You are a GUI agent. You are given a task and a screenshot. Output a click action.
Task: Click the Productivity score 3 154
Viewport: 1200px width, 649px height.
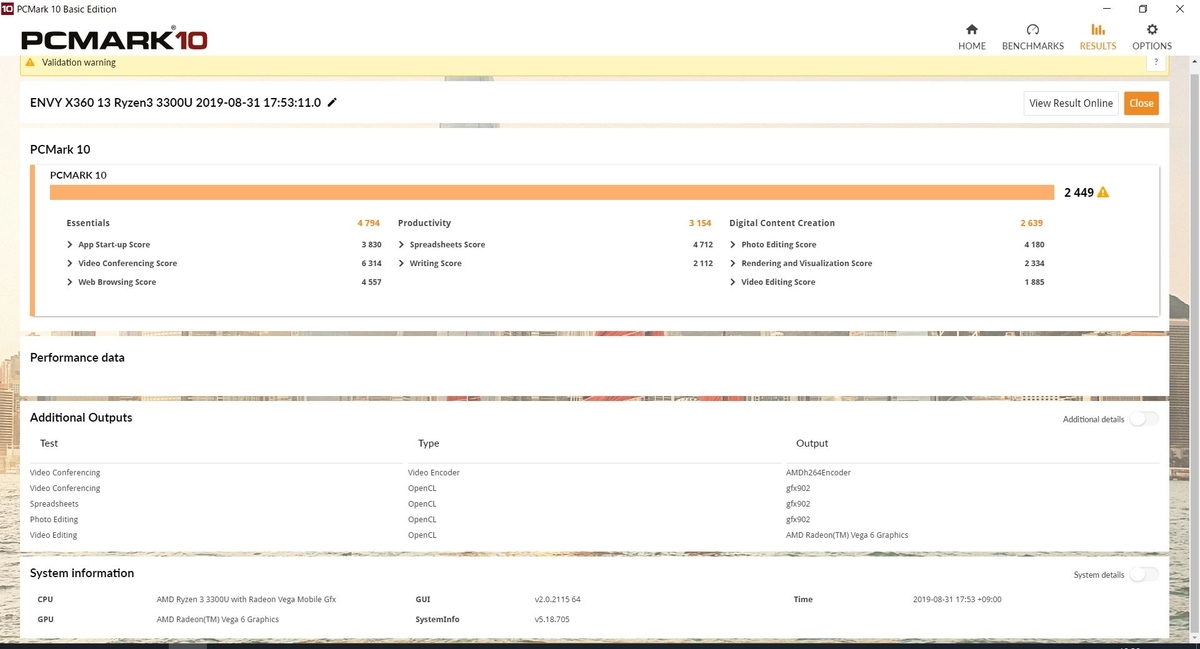pos(700,223)
